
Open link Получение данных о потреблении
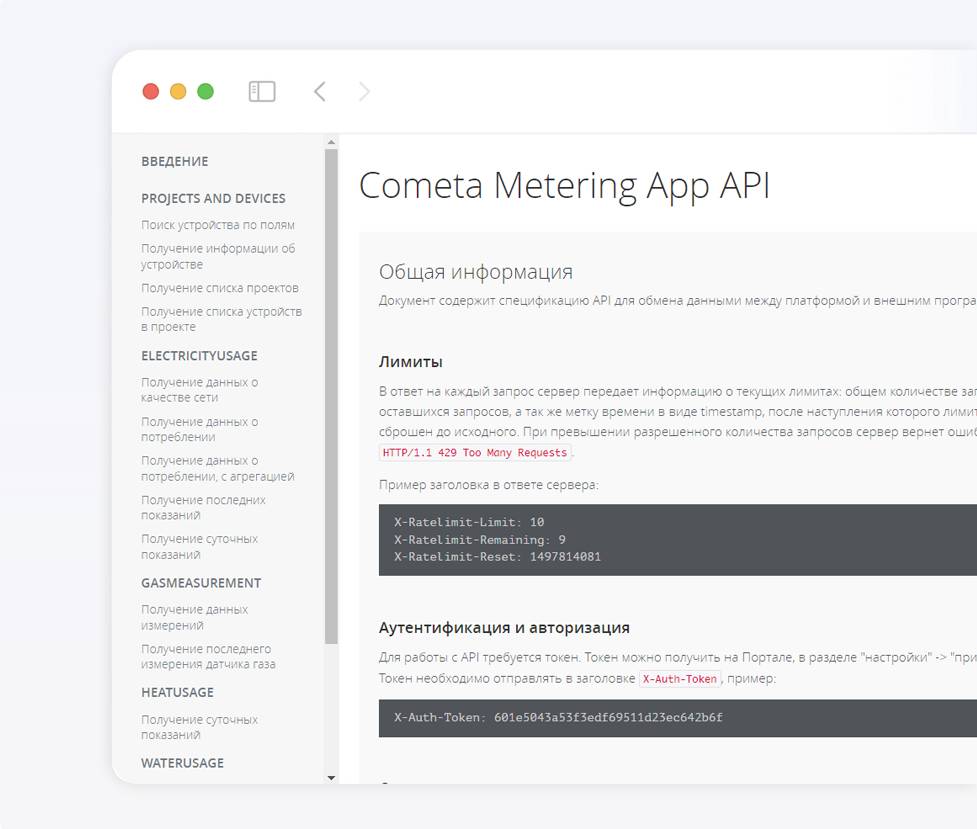point(199,429)
